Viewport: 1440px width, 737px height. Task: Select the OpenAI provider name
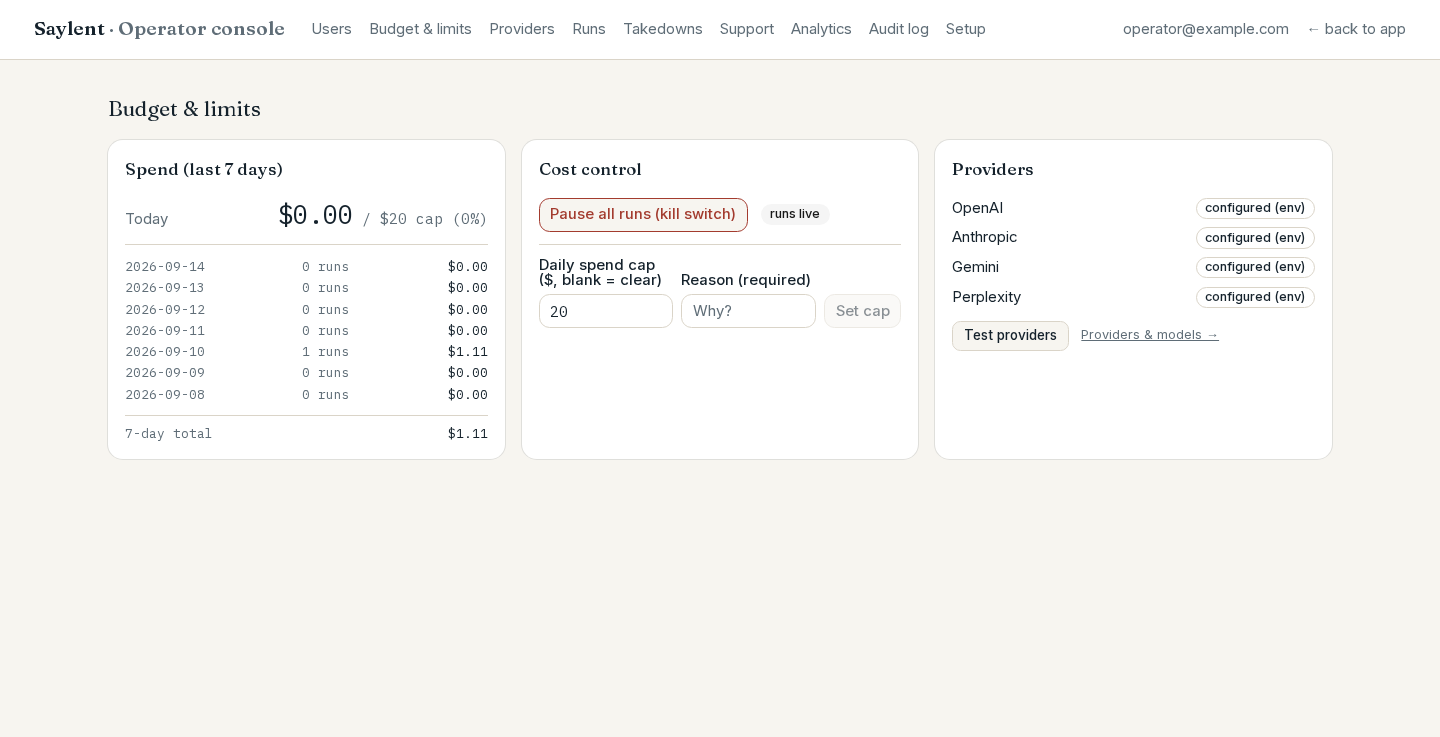[977, 208]
